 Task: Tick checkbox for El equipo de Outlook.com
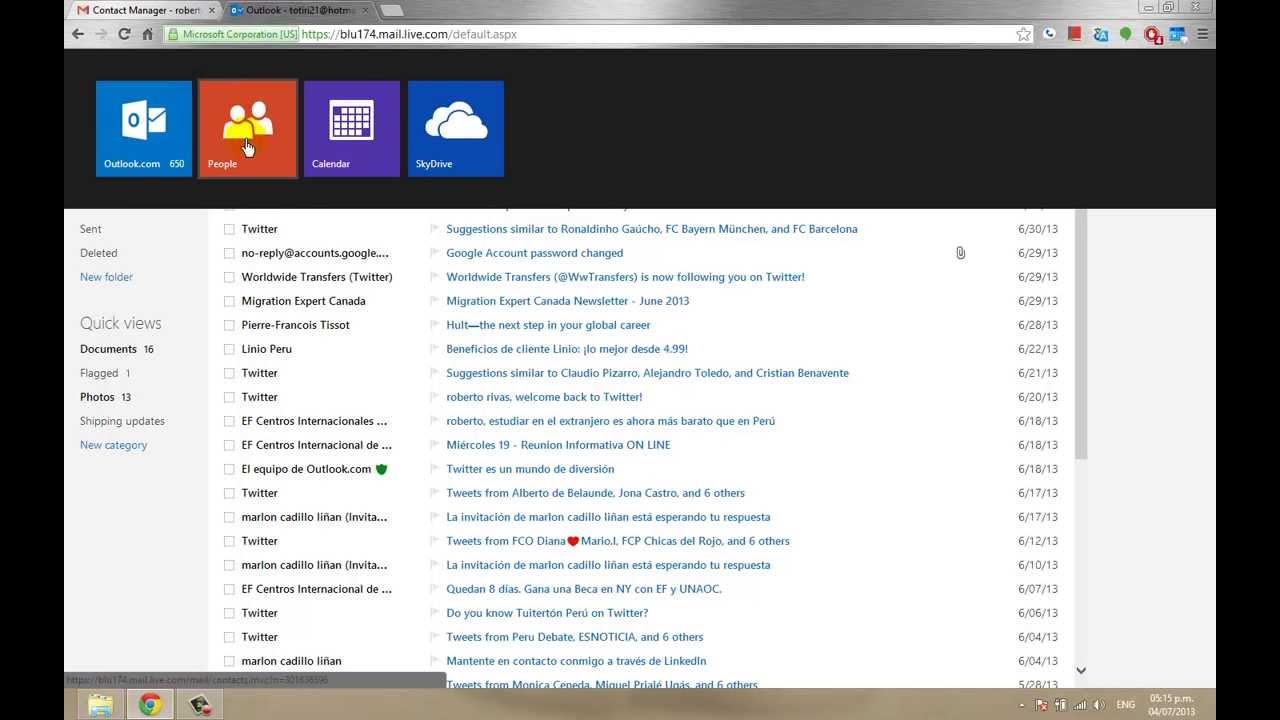(229, 469)
